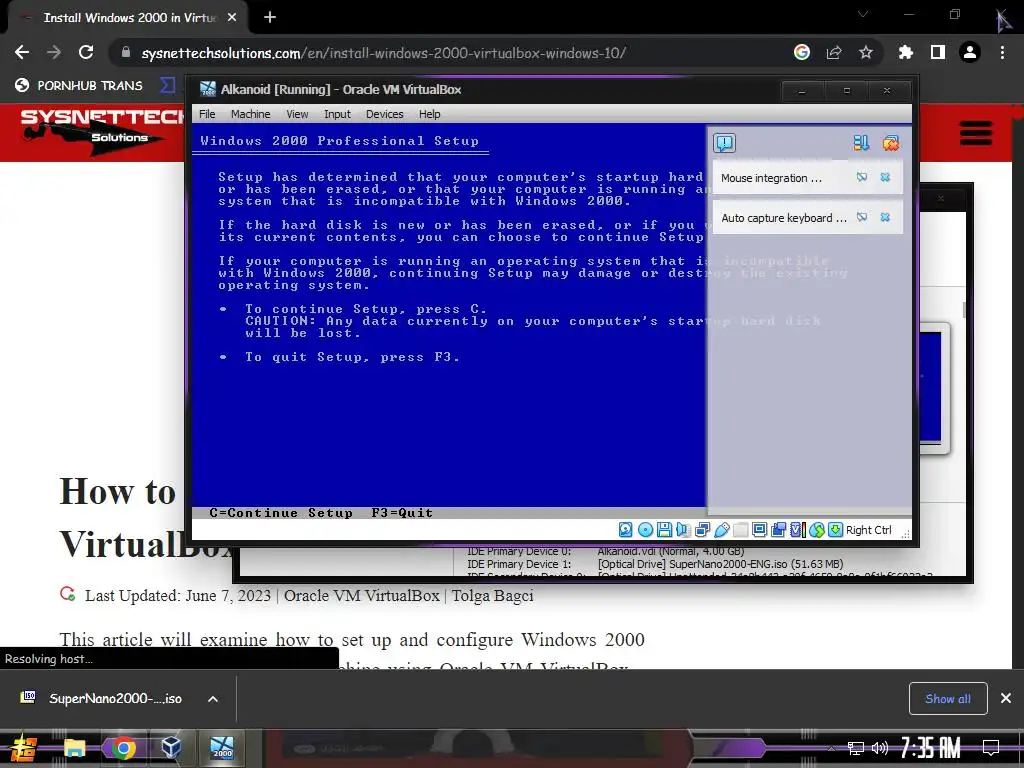The height and width of the screenshot is (768, 1024).
Task: Click the Google icon in the address bar
Action: [x=802, y=52]
